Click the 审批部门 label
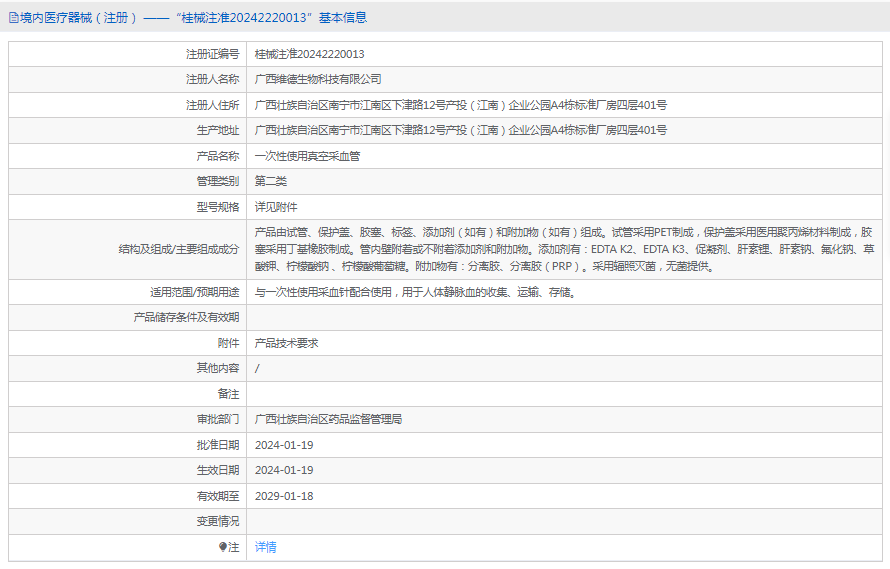 click(x=218, y=419)
